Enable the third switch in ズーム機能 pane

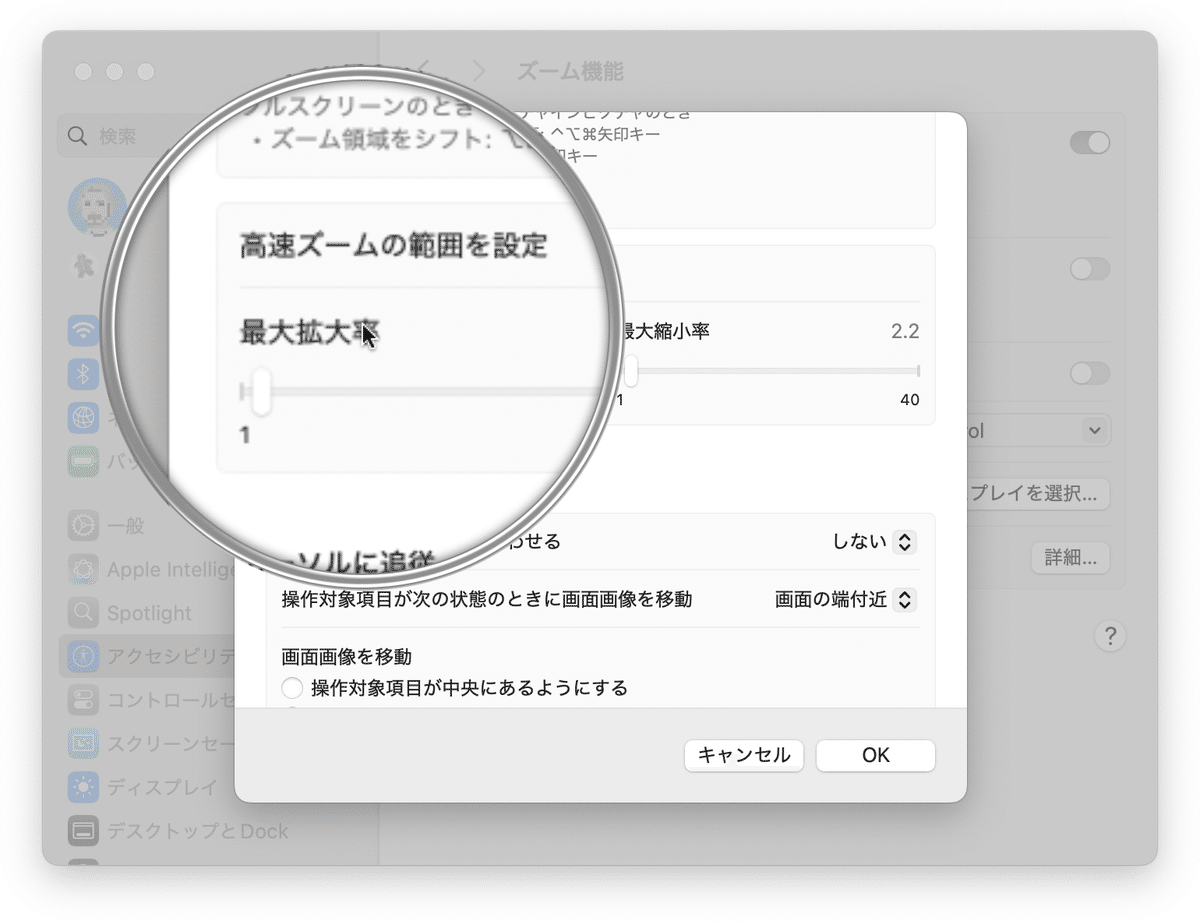coord(1090,373)
